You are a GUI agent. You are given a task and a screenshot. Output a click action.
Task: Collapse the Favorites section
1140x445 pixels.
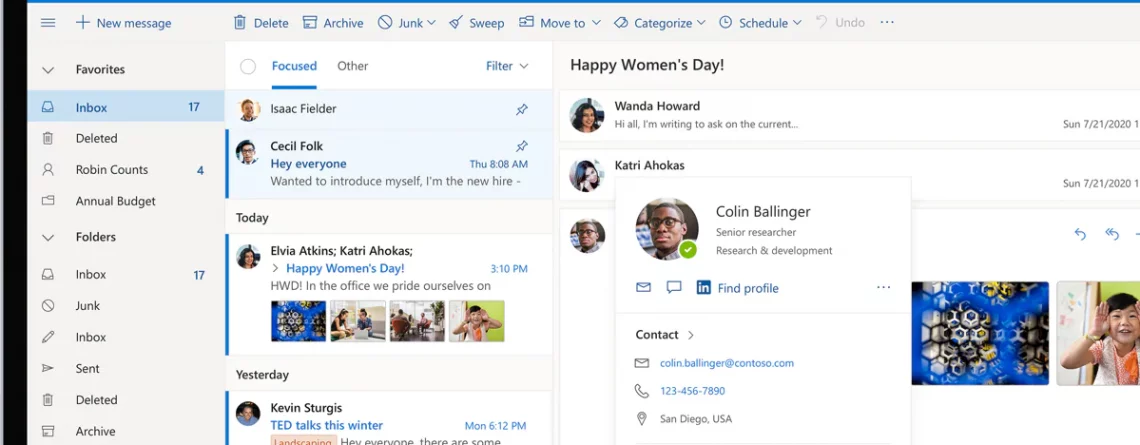click(x=47, y=70)
